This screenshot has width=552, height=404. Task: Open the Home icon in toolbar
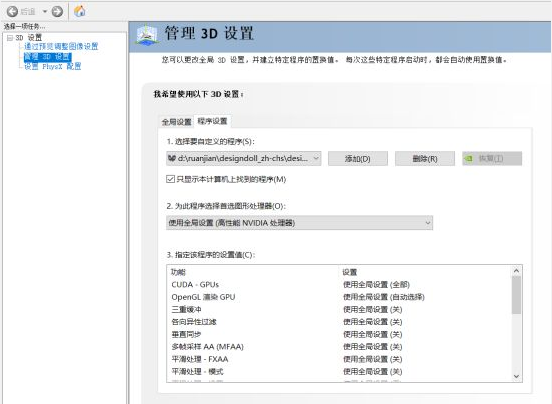(80, 11)
